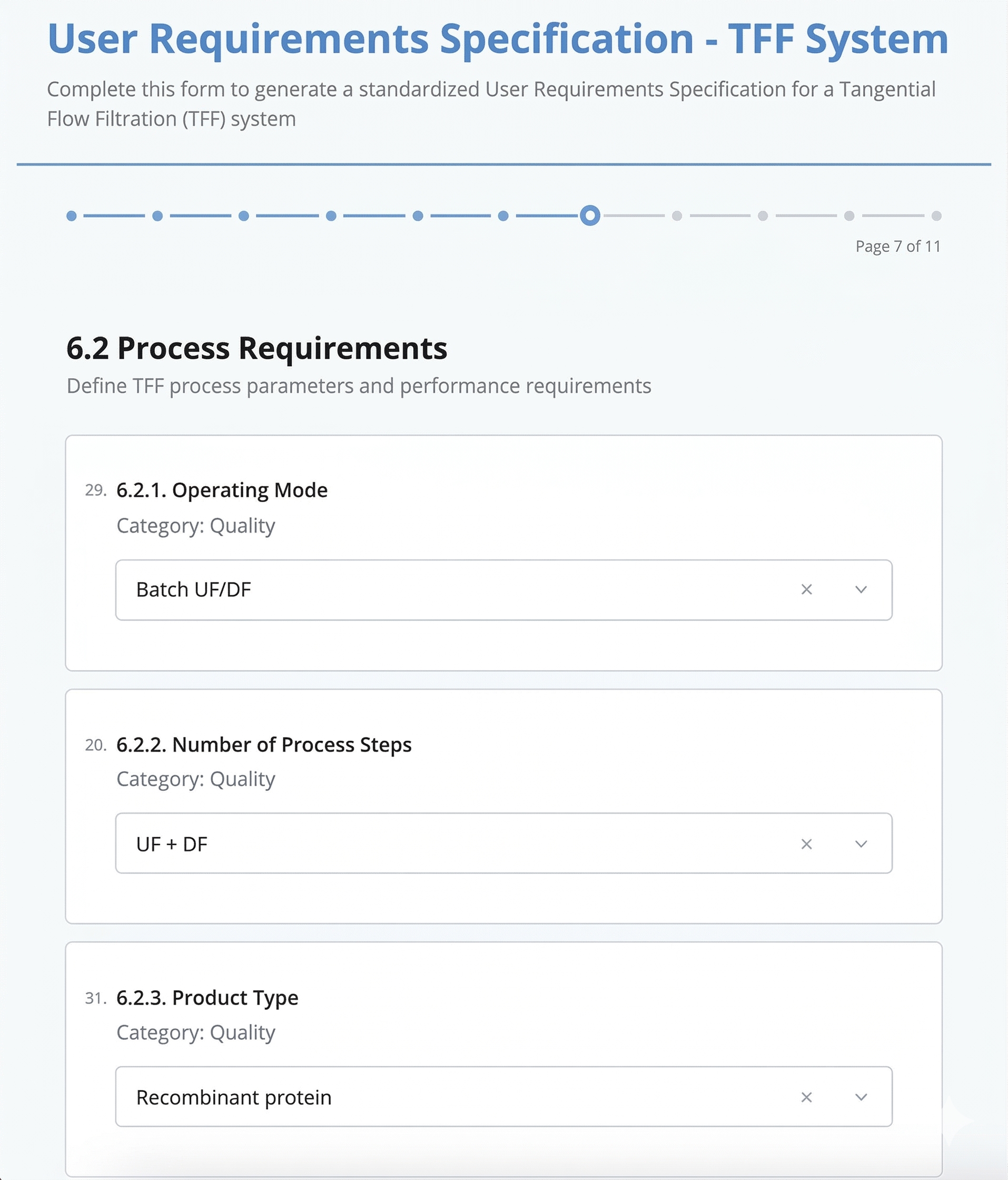Screen dimensions: 1008x1180
Task: Jump to the first page via progress dot
Action: pyautogui.click(x=71, y=215)
